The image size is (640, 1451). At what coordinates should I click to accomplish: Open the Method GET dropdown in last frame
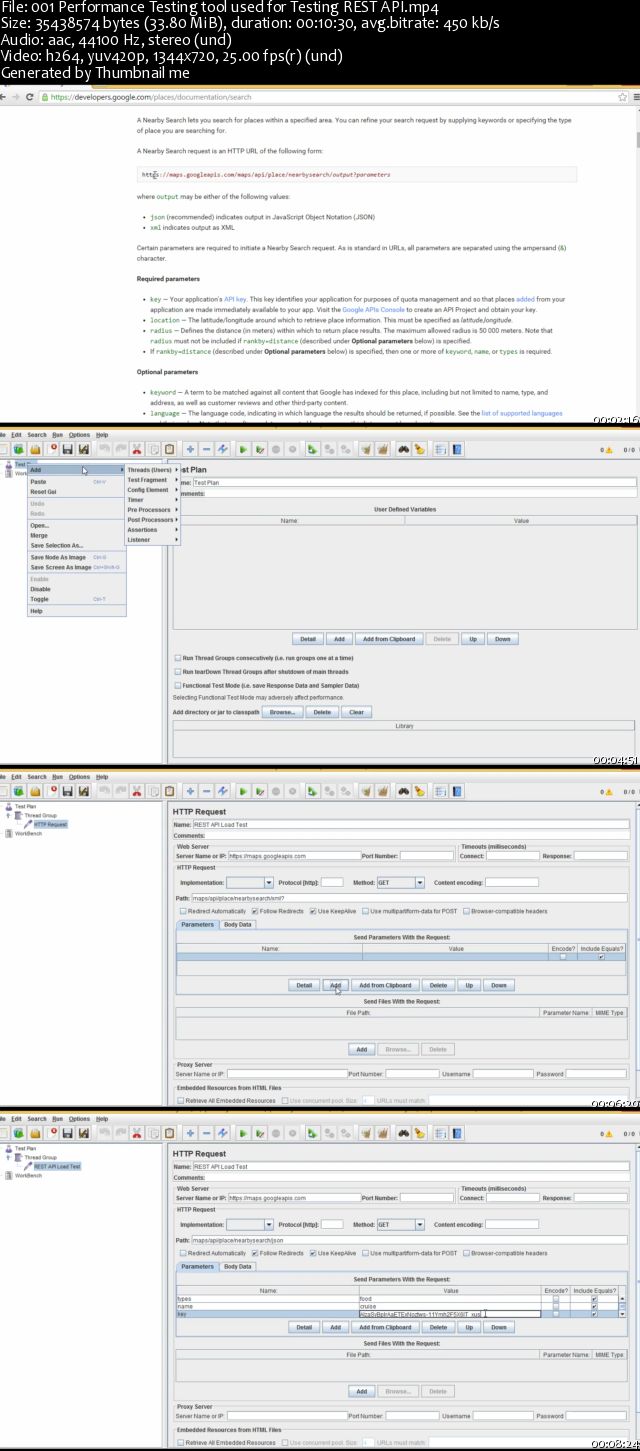point(420,1224)
